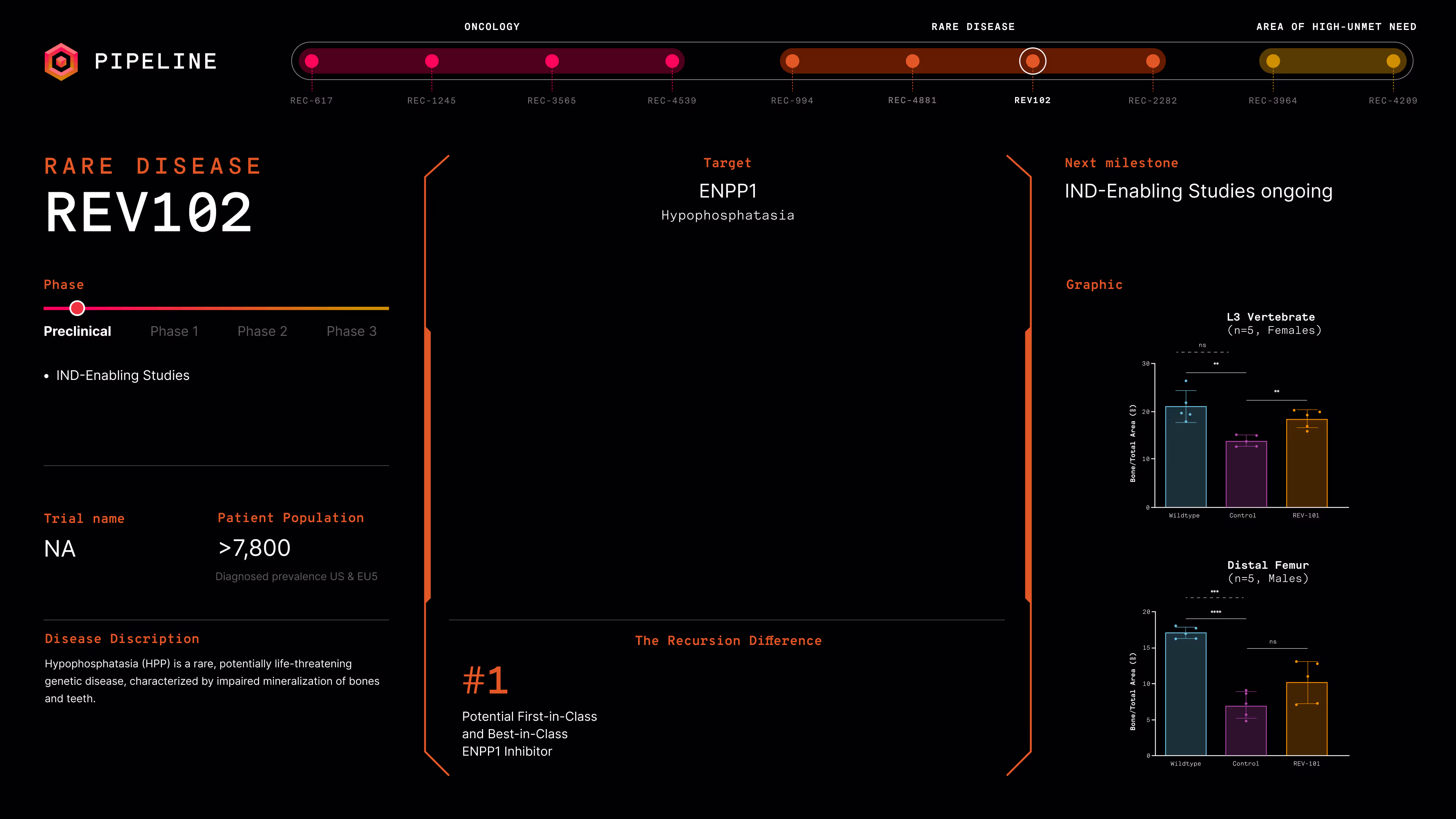Click AREA OF HIGH-UNMET NEED heading
The image size is (1456, 819).
click(1336, 27)
